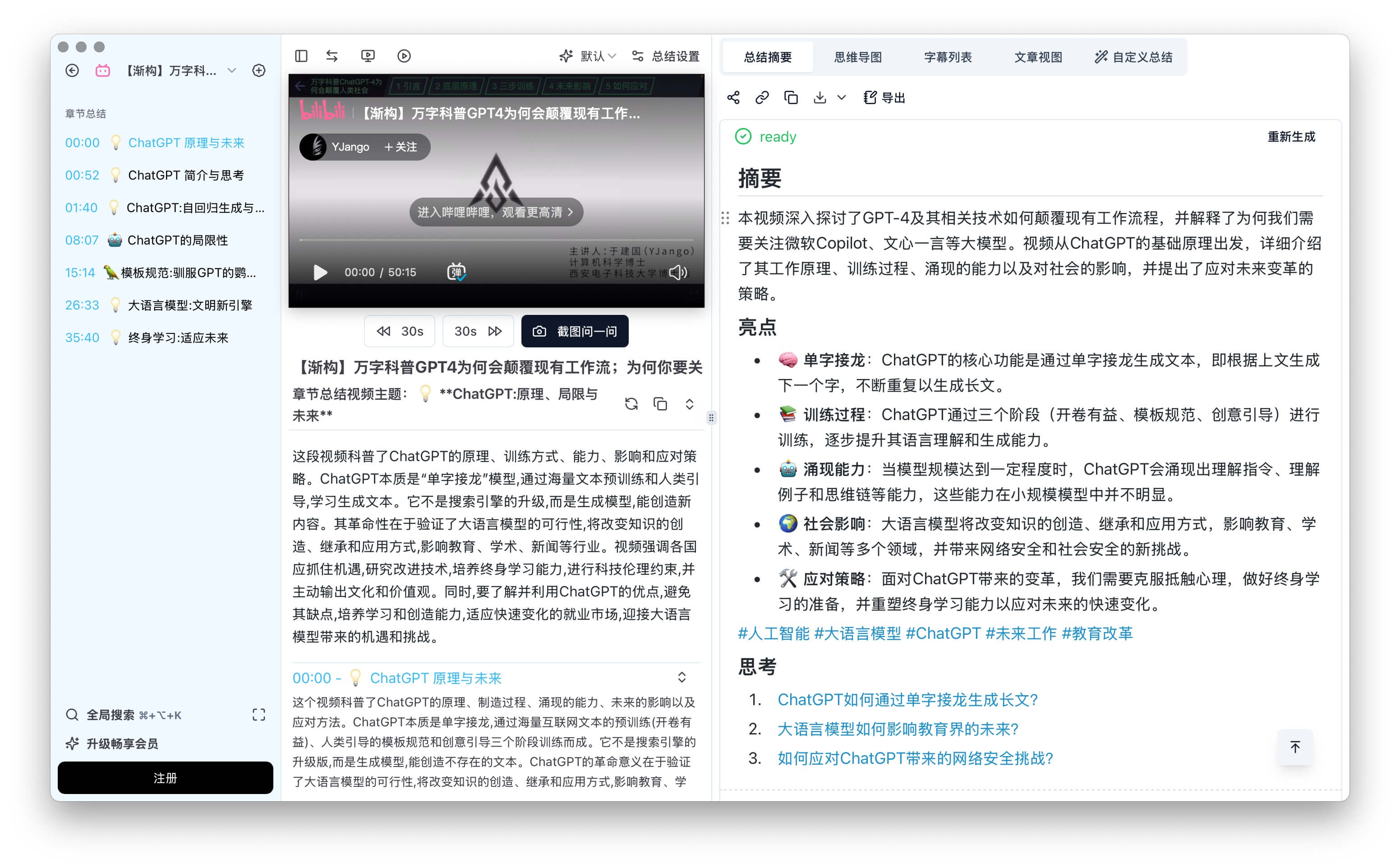The image size is (1400, 868).
Task: Refresh the chapter summary topic
Action: click(x=631, y=404)
